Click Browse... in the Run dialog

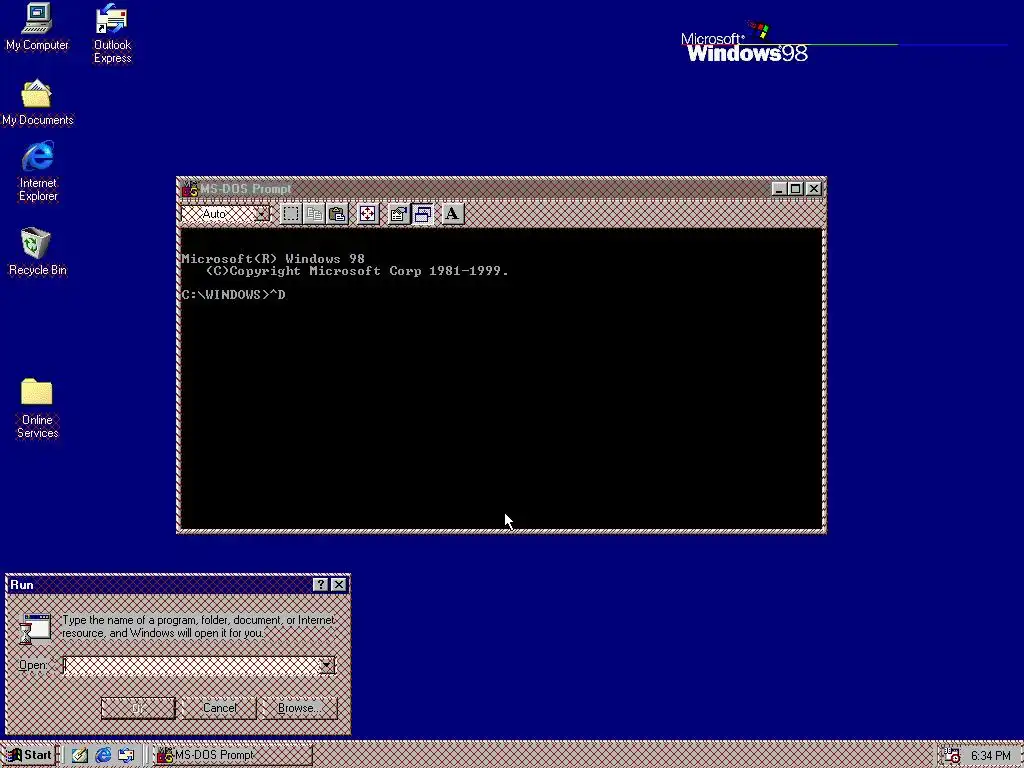click(299, 708)
